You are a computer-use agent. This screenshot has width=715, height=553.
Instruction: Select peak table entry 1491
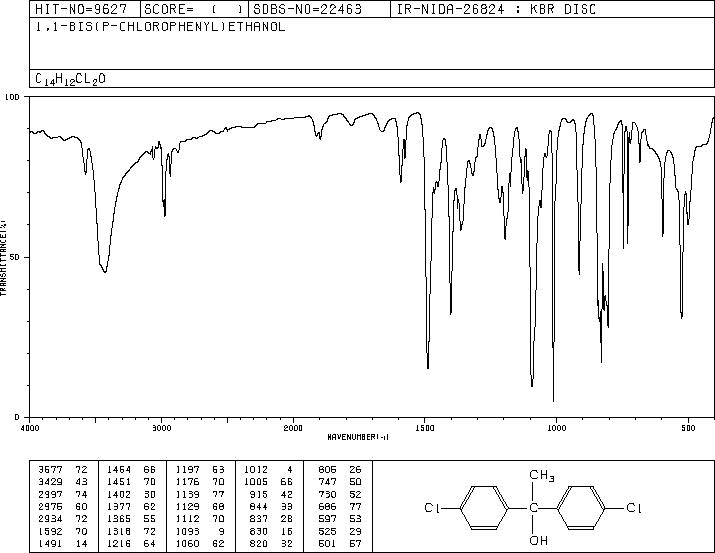[50, 544]
